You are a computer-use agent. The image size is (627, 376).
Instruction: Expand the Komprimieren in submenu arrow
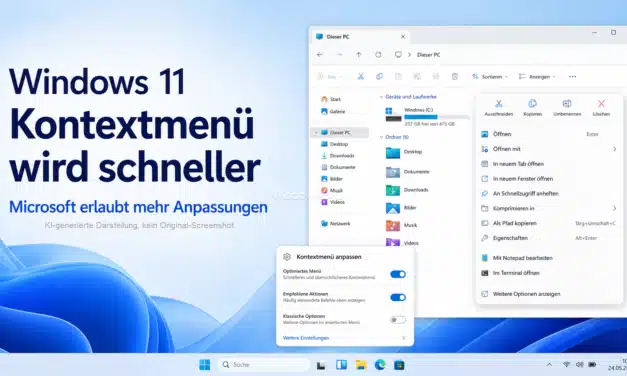tap(615, 208)
